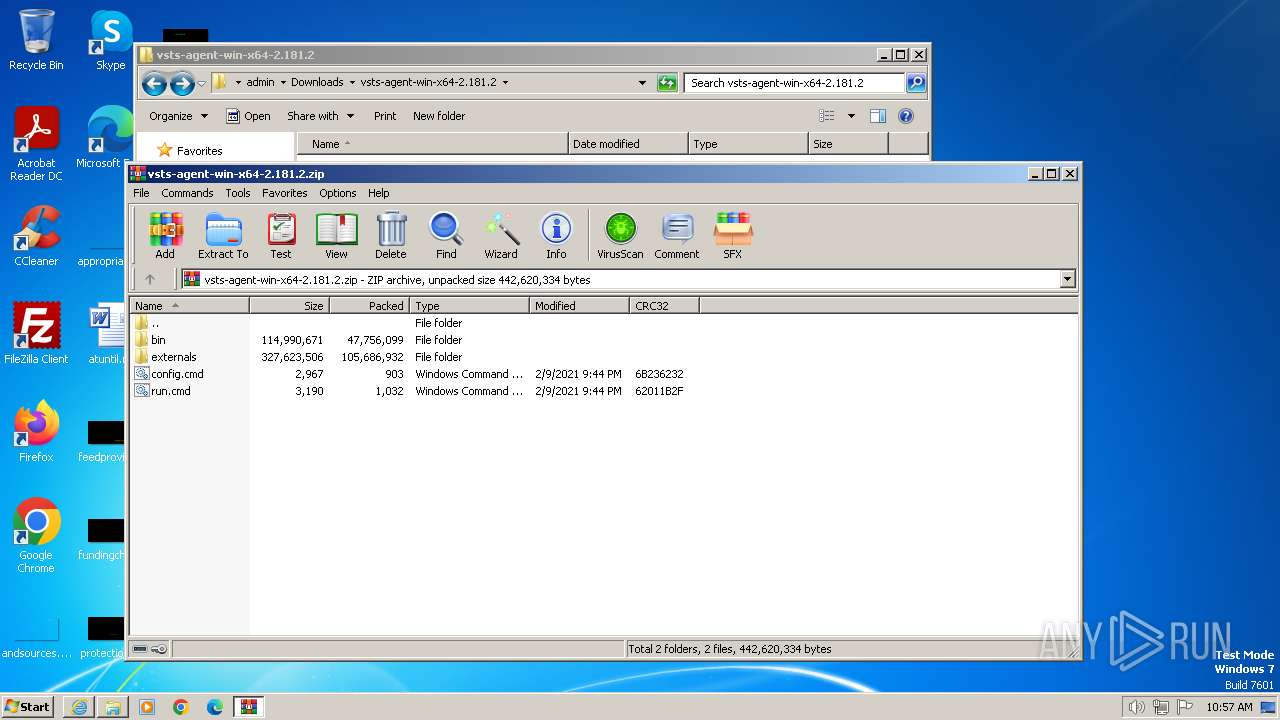This screenshot has height=720, width=1280.
Task: Expand admin breadcrumb arrow in Explorer
Action: tap(283, 83)
